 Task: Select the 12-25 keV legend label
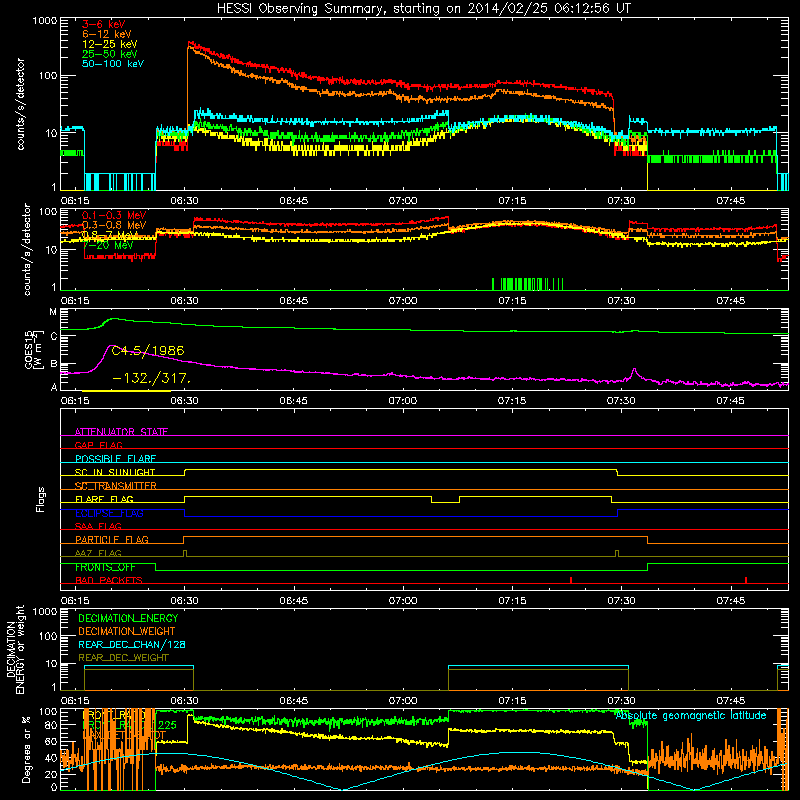110,44
